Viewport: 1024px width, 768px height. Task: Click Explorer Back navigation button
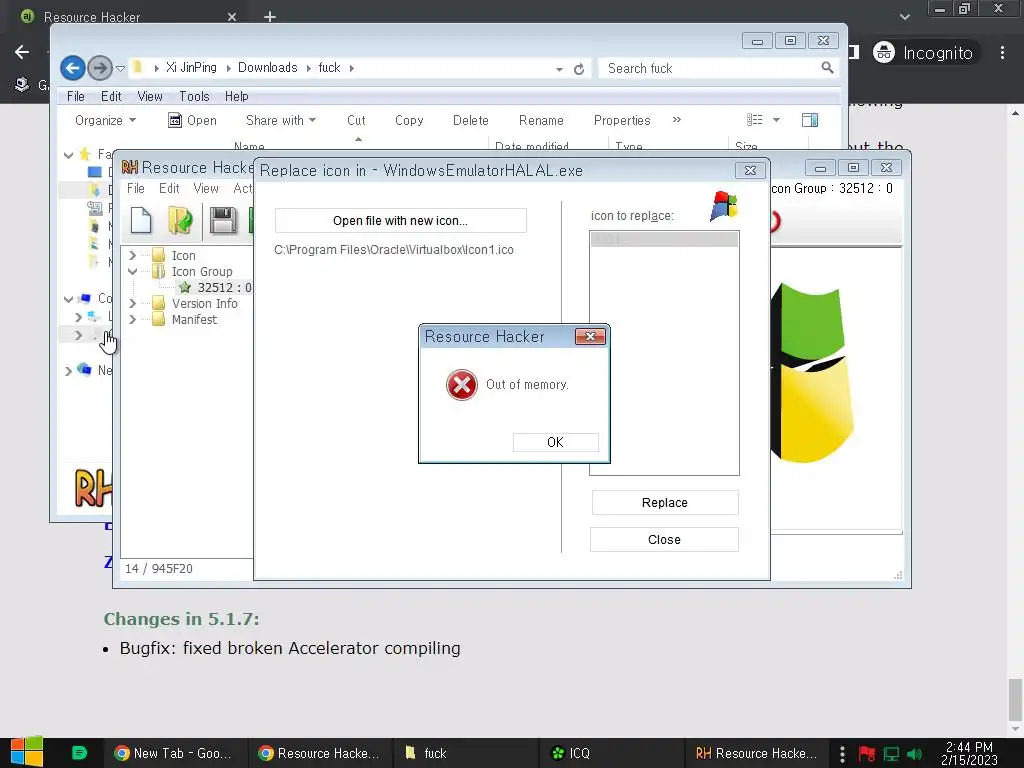click(72, 68)
